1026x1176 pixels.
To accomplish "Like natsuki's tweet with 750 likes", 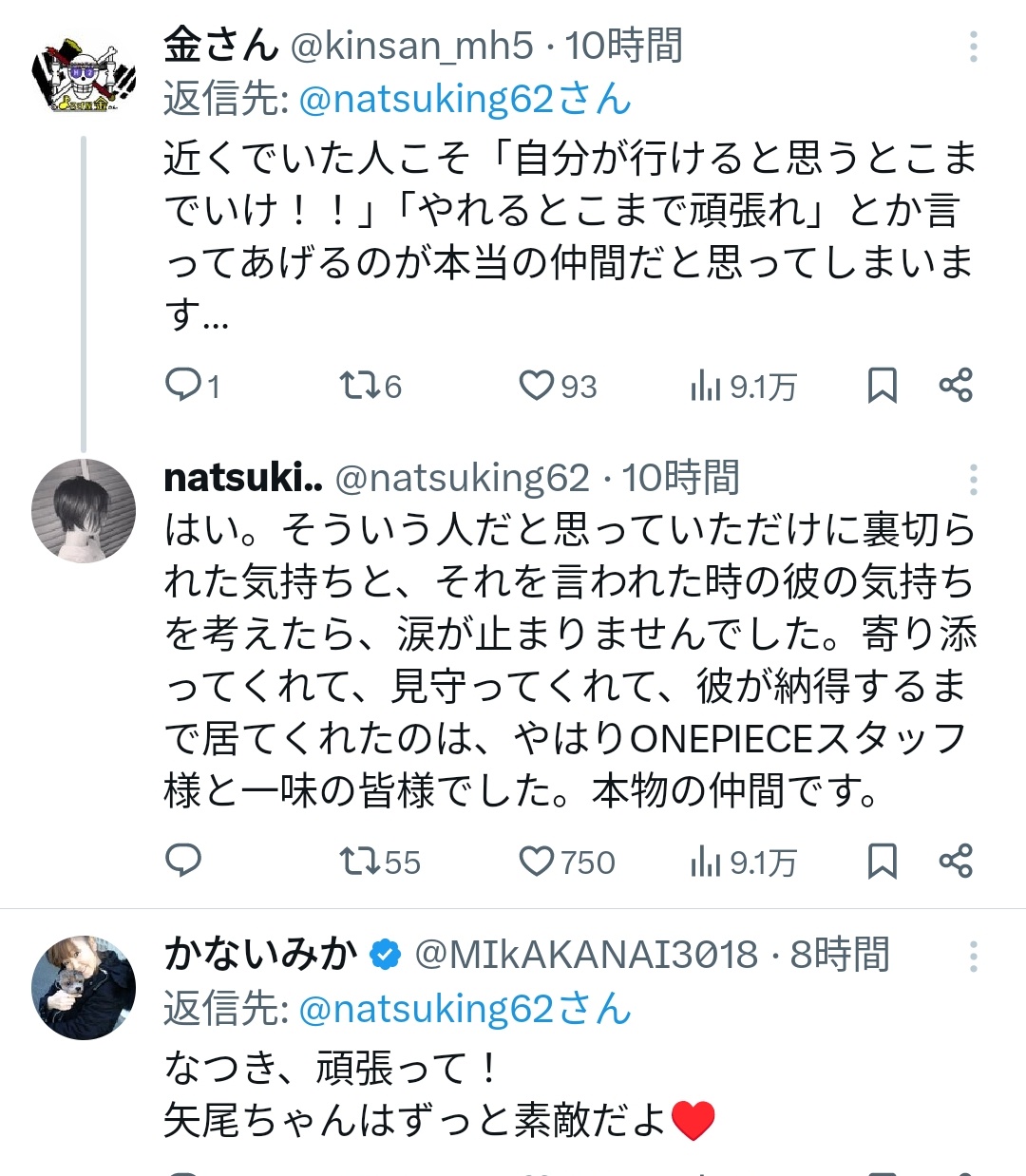I will click(x=537, y=861).
